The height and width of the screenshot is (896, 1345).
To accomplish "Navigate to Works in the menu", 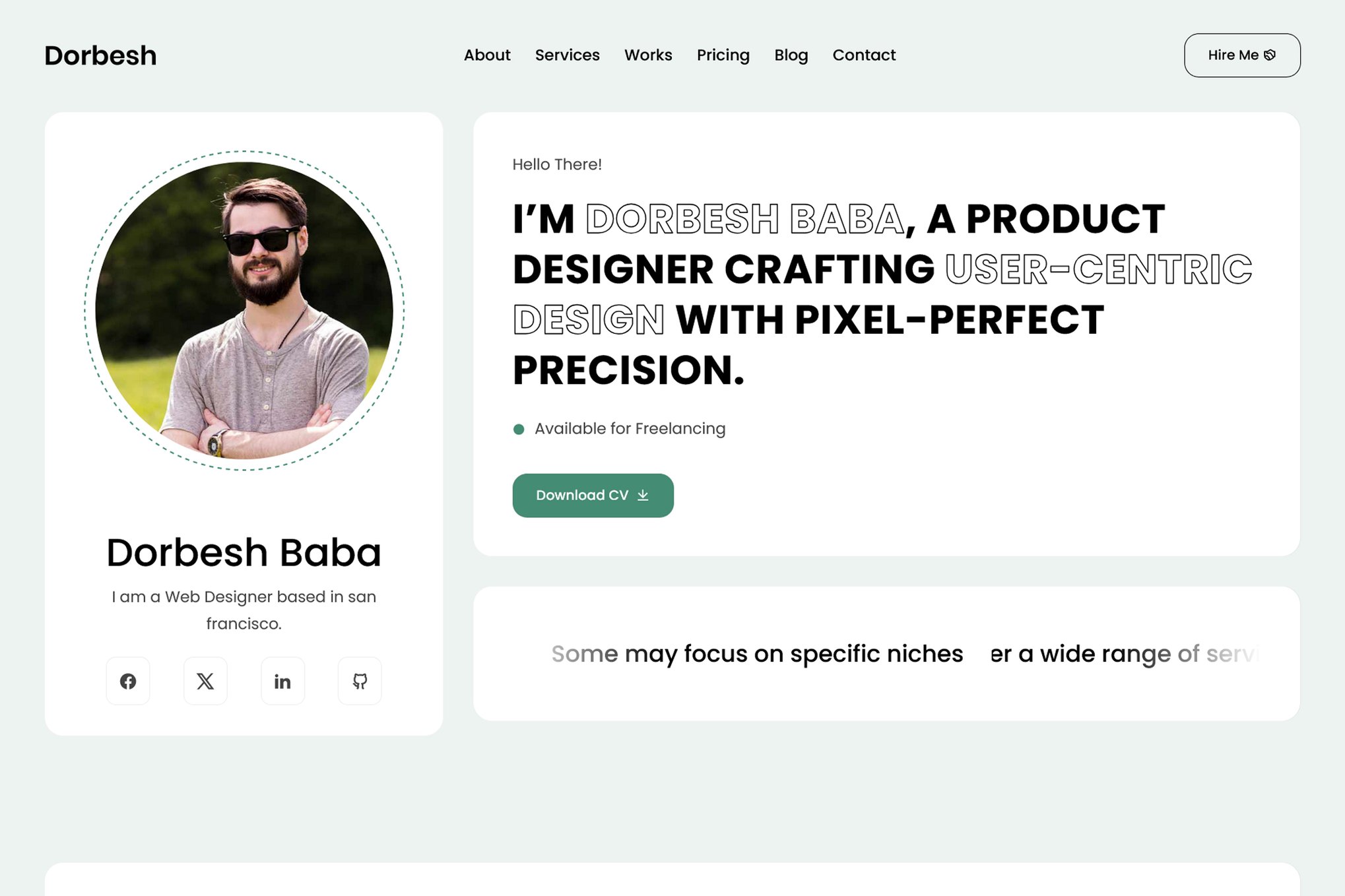I will point(648,55).
